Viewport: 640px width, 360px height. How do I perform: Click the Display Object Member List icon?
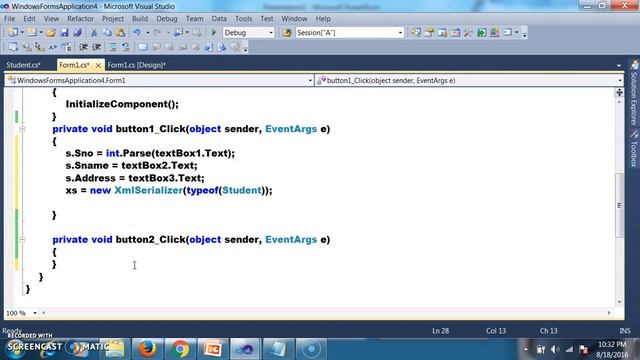[x=13, y=47]
